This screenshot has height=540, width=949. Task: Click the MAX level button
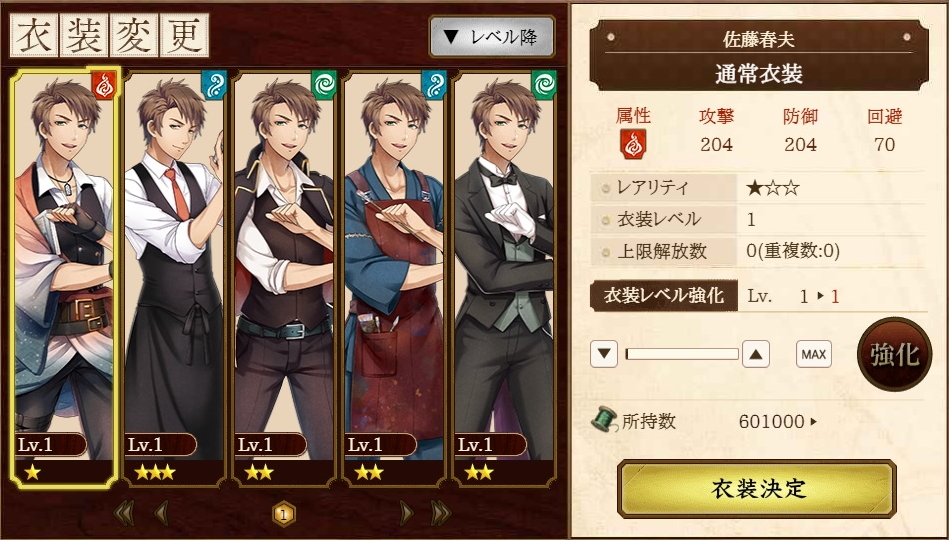pos(813,354)
